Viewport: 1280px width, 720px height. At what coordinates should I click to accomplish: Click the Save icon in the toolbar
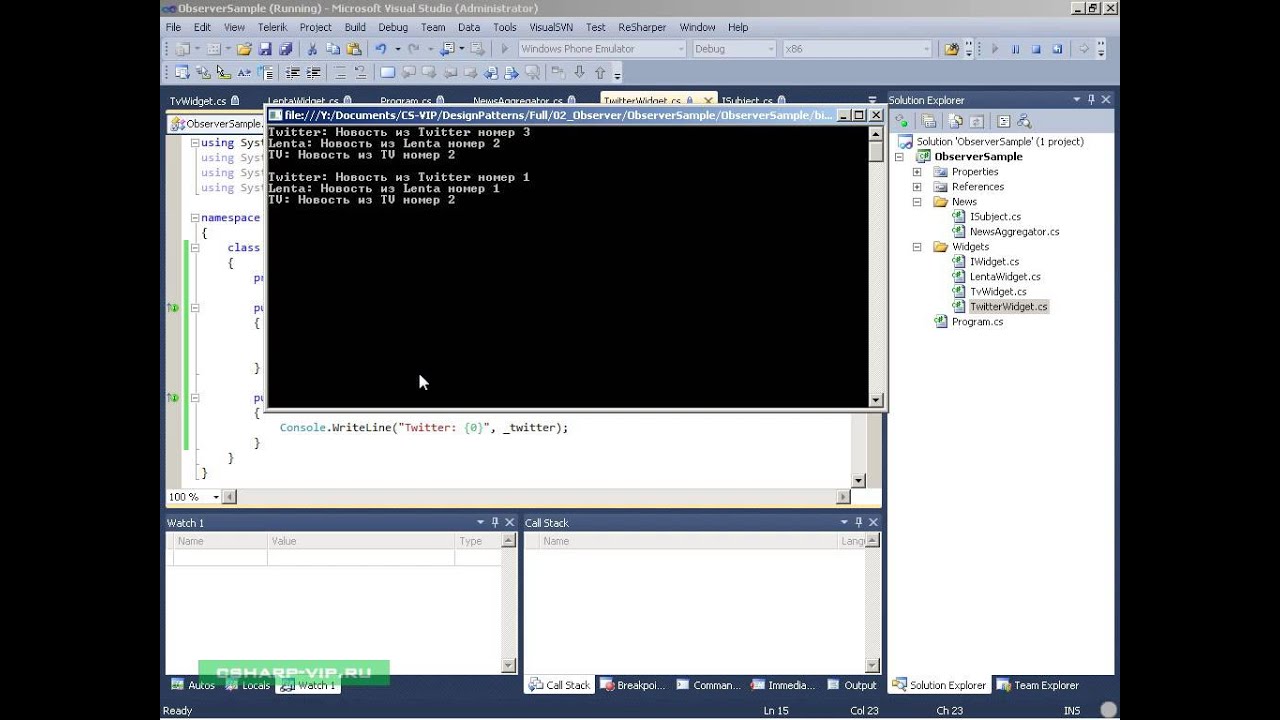pos(265,49)
